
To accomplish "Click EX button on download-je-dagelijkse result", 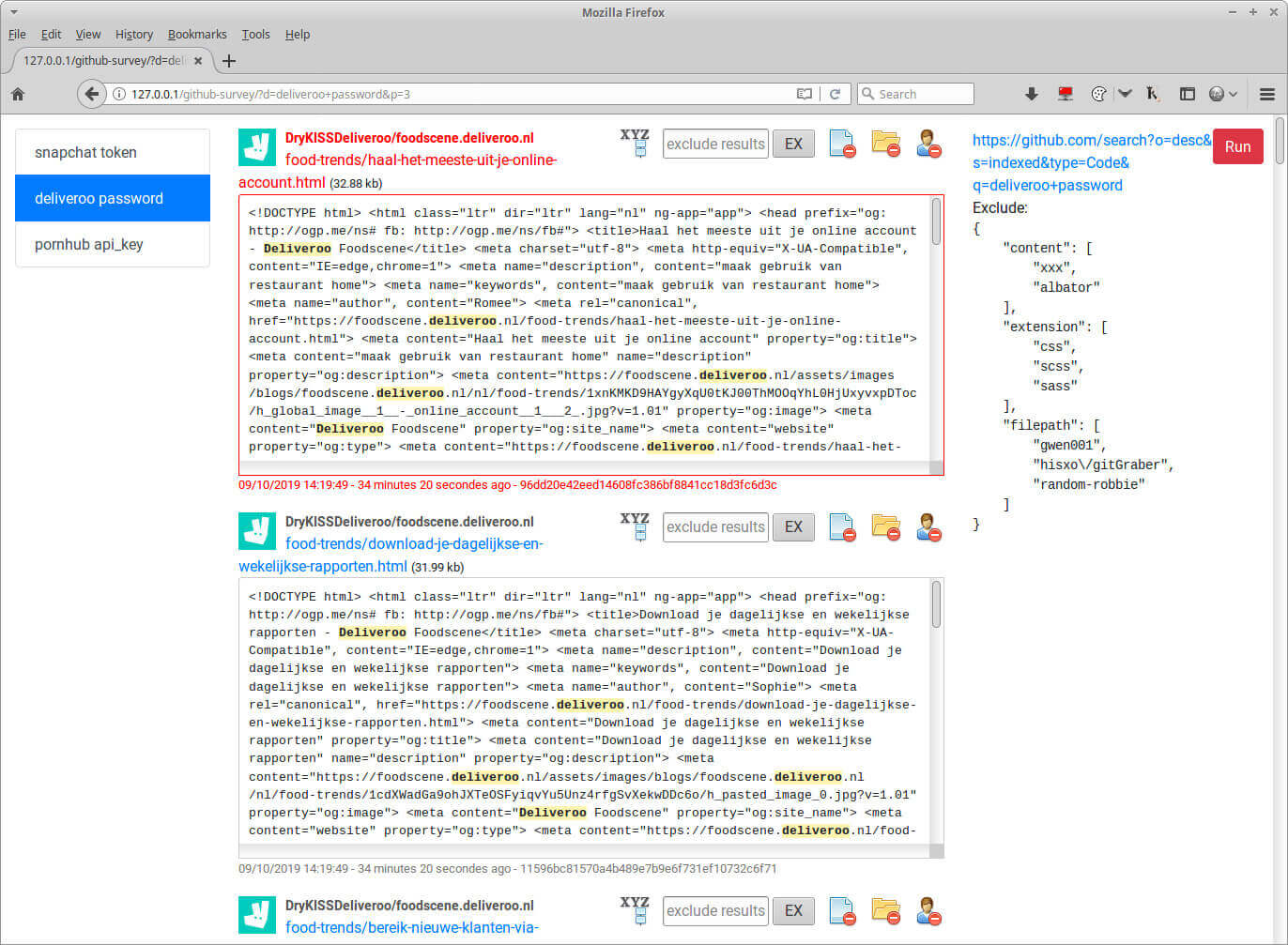I will (793, 526).
